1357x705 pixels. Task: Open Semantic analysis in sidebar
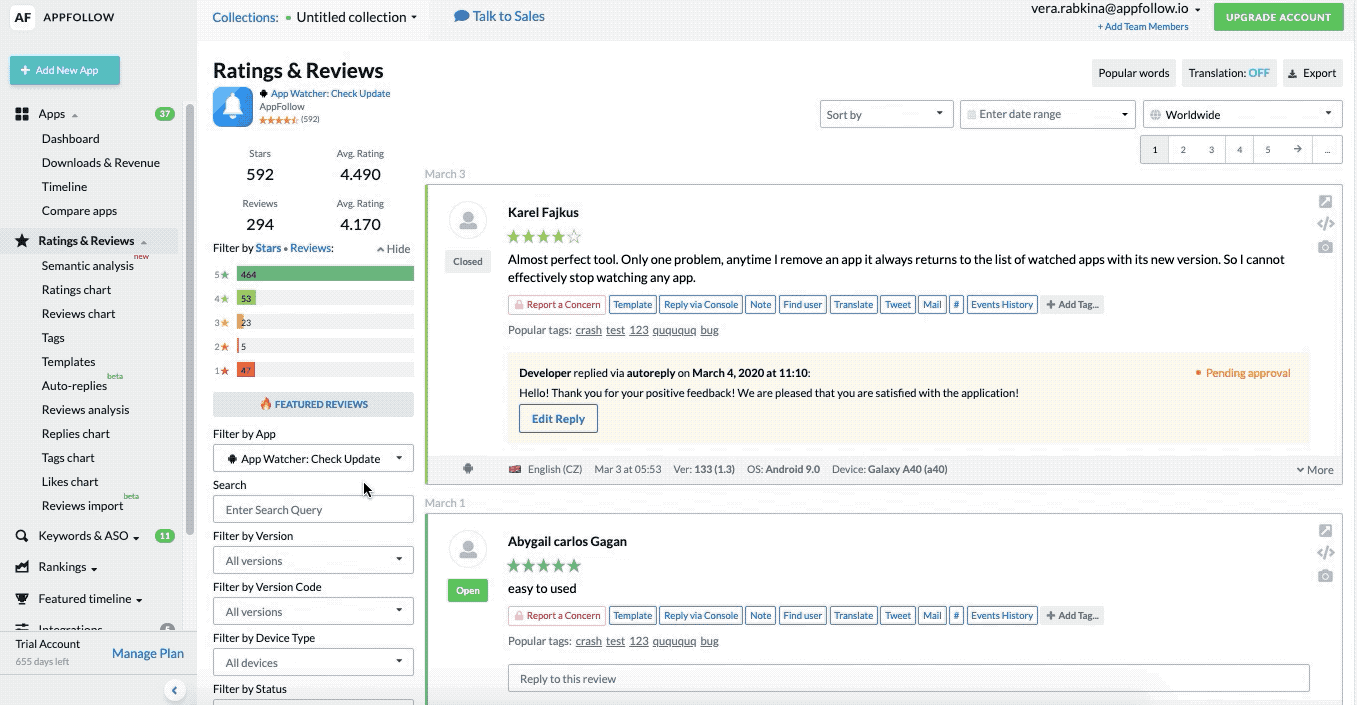(x=88, y=265)
